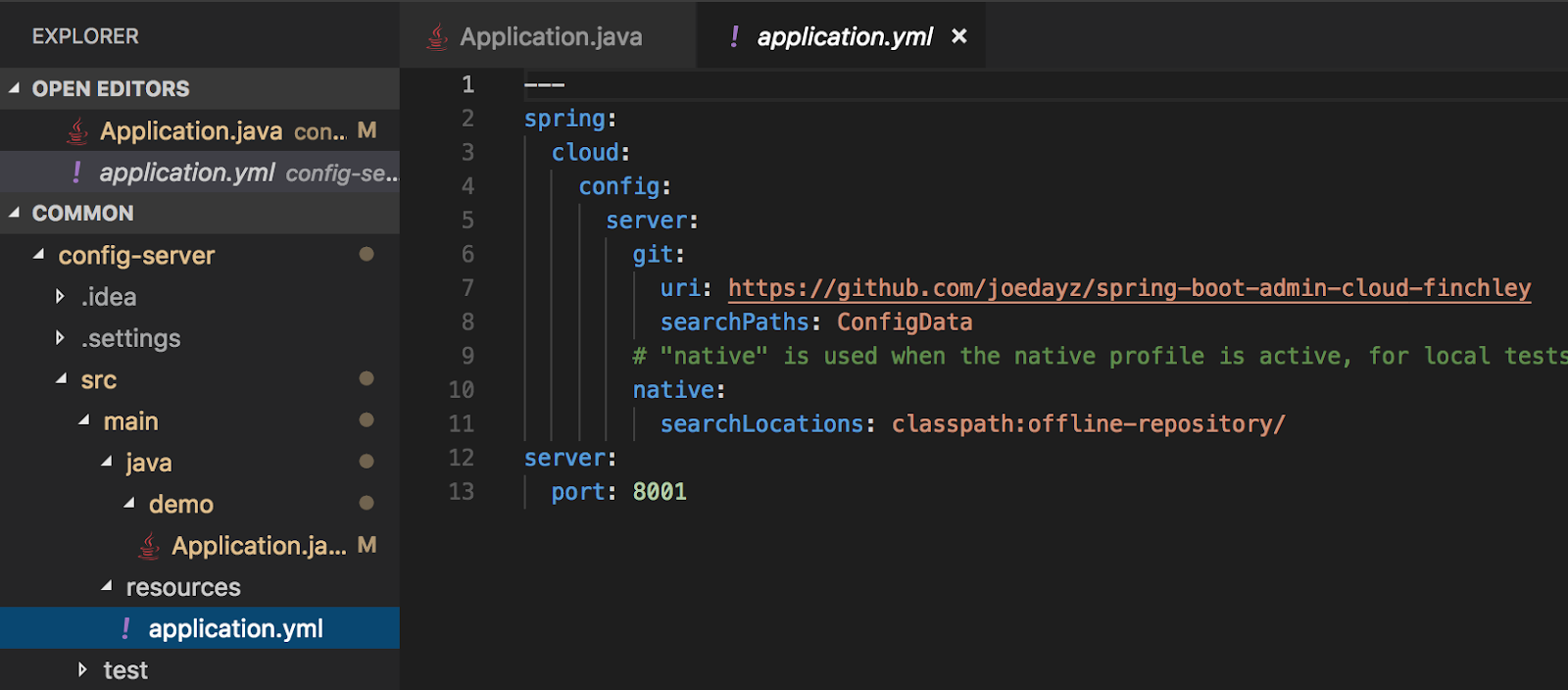Click modified dot indicator beside config-server folder

(367, 255)
